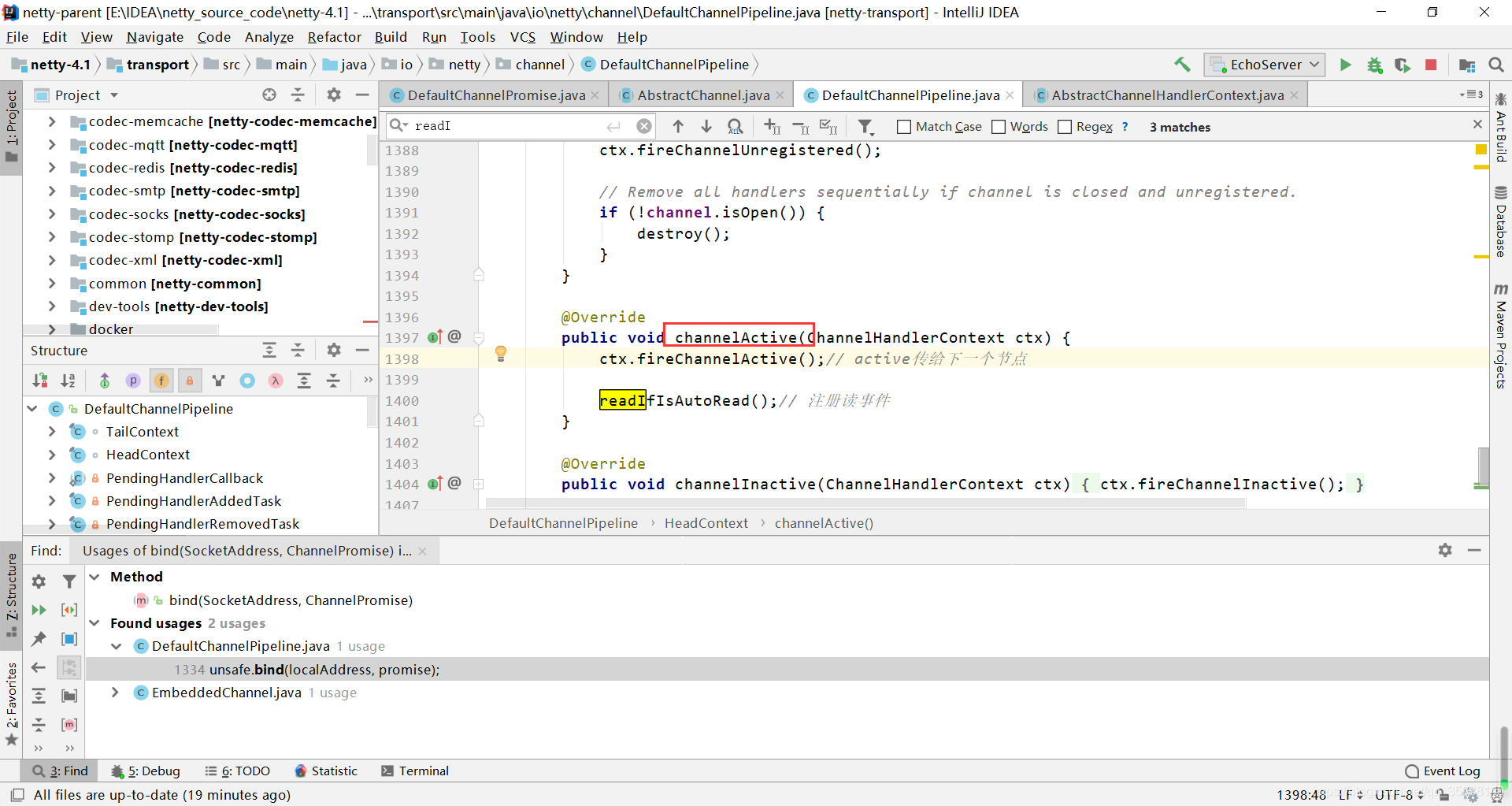This screenshot has width=1512, height=806.
Task: Collapse DefaultChannelPipeline in Structure tree
Action: click(32, 409)
